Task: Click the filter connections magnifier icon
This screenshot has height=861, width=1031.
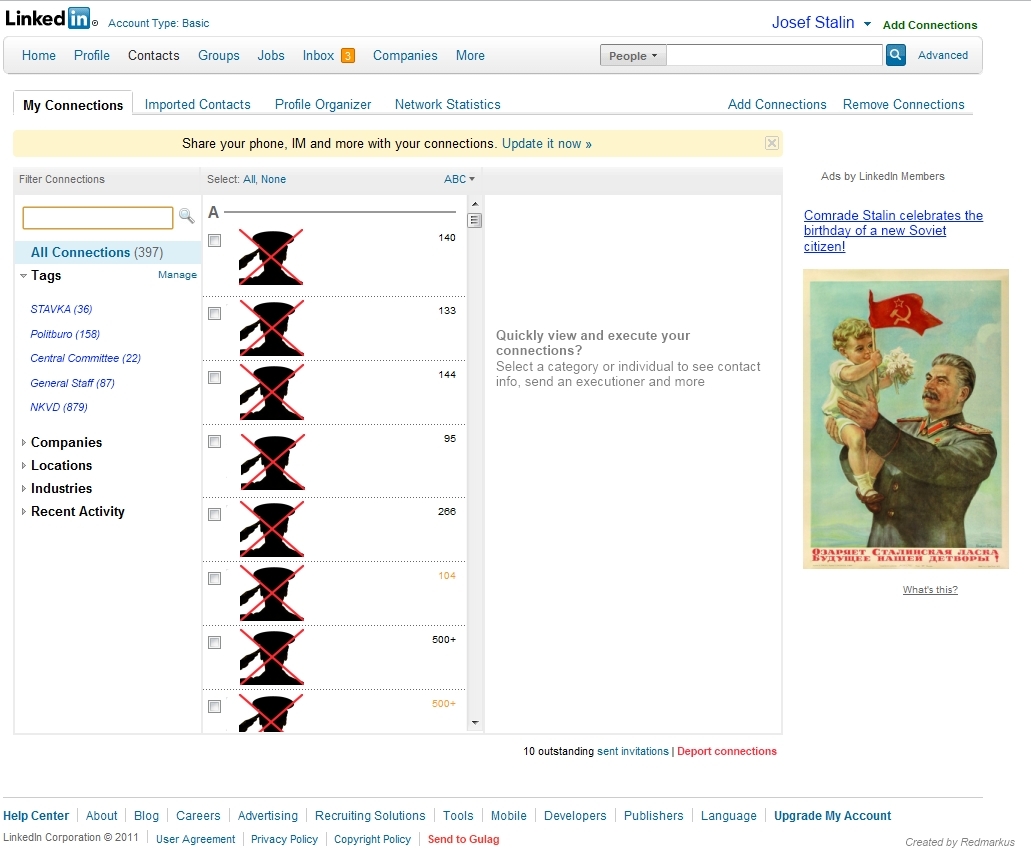Action: [187, 216]
